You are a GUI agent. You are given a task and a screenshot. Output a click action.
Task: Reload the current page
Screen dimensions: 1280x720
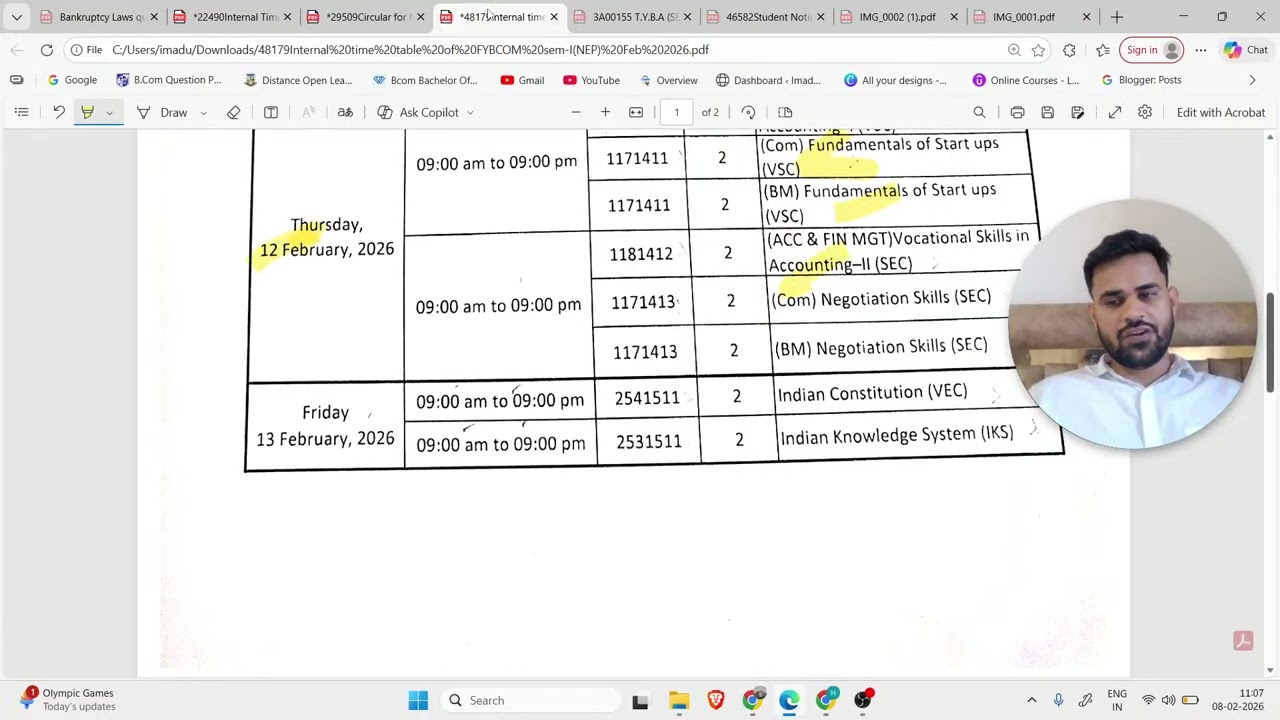click(x=47, y=50)
